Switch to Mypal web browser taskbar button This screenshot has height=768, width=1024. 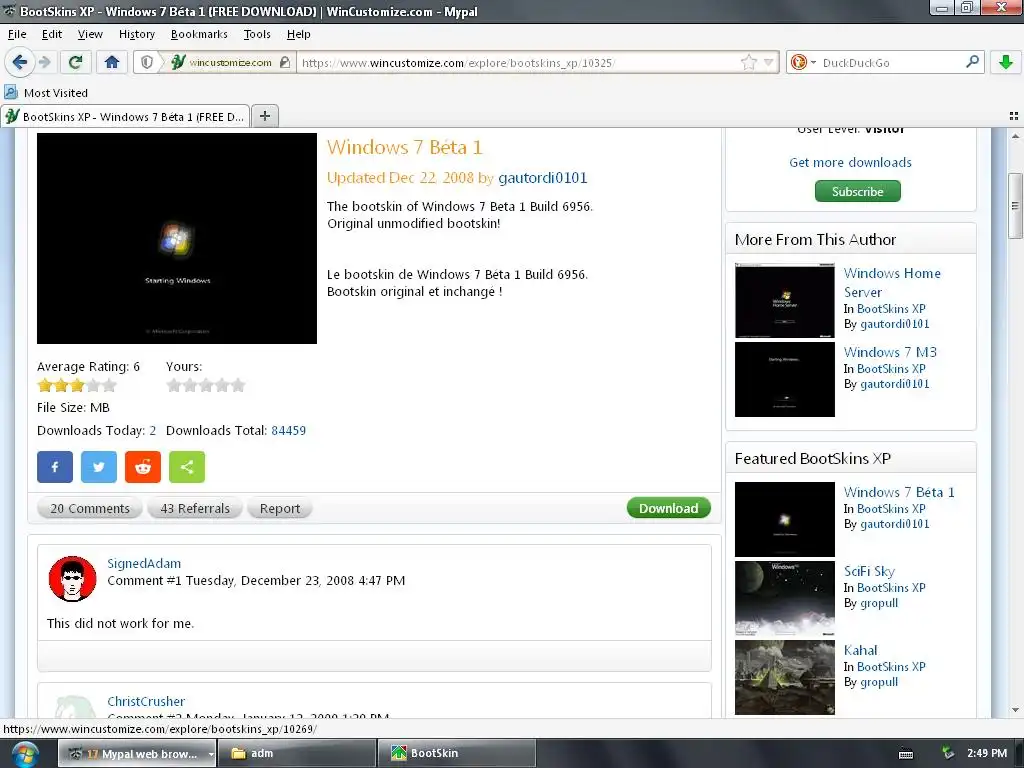[136, 753]
